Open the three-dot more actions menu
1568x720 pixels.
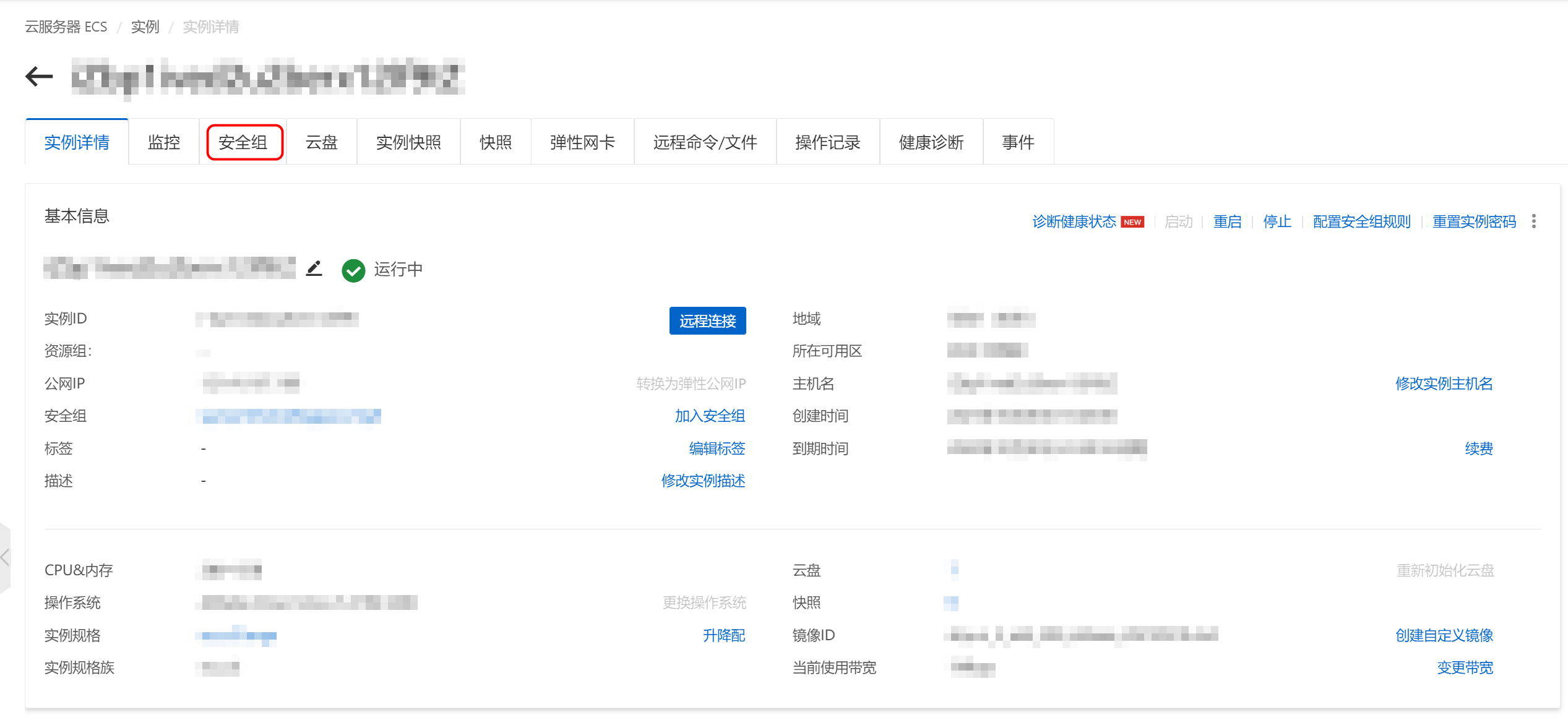(x=1534, y=221)
